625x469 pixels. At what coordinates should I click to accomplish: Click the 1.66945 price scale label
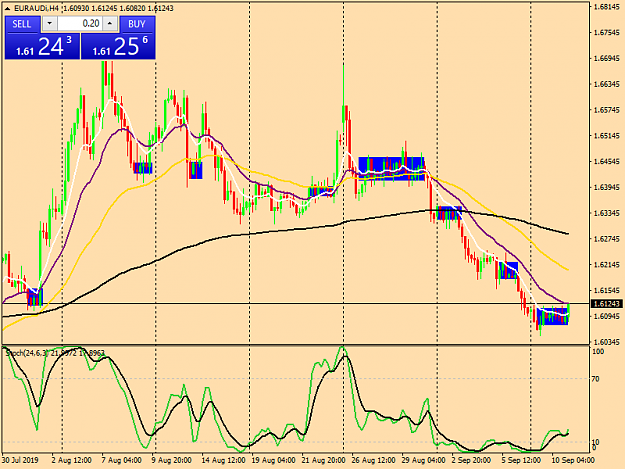[x=606, y=59]
